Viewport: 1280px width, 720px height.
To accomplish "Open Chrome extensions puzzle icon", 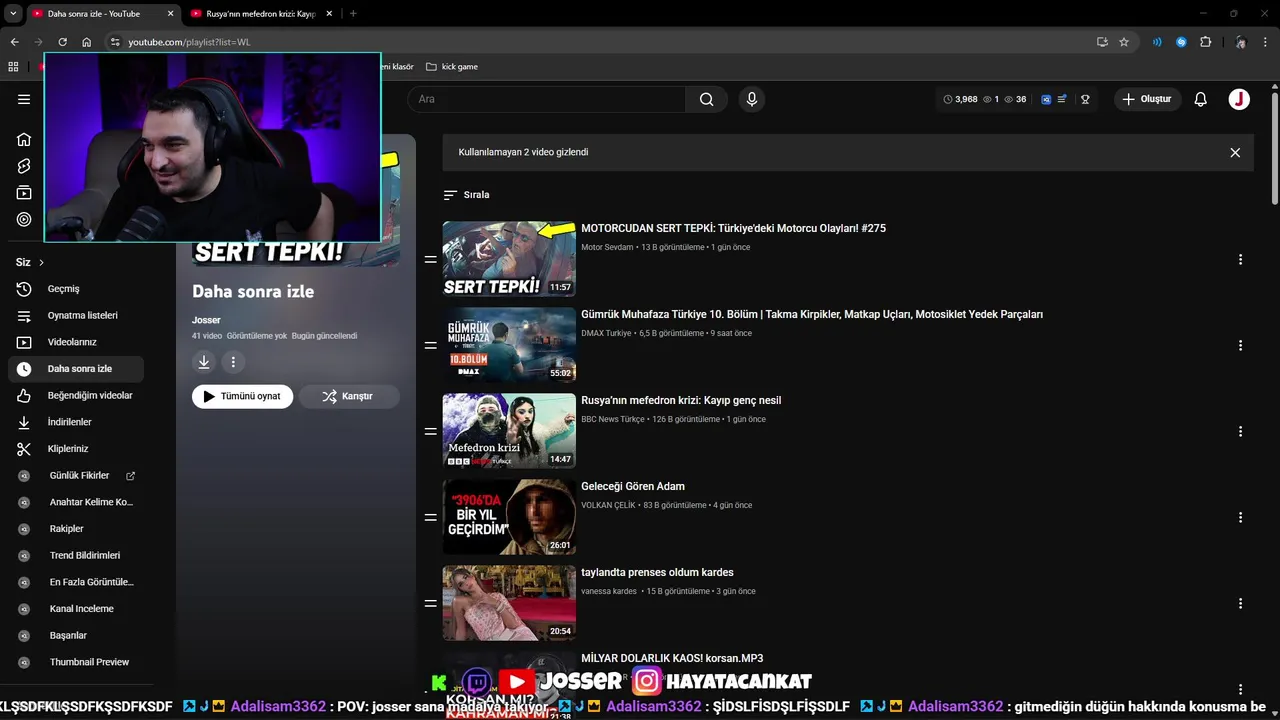I will [1205, 42].
